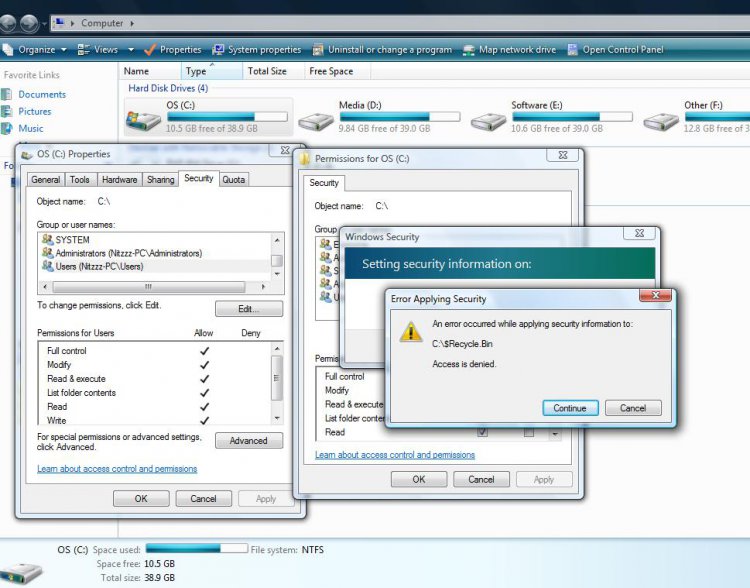Click the Space used bar in details pane
Viewport: 750px width, 588px height.
click(197, 548)
